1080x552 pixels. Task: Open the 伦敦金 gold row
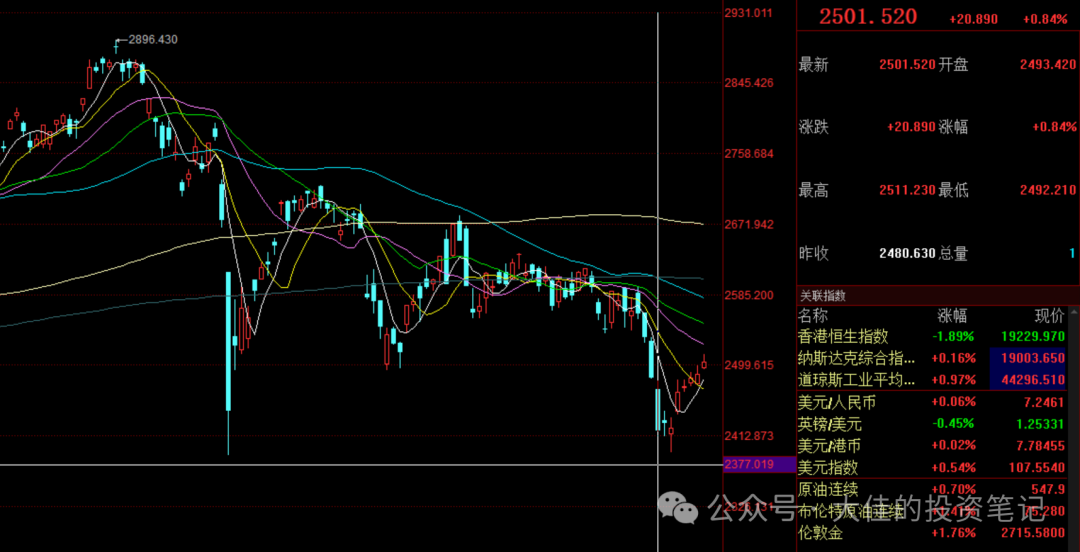click(x=937, y=533)
